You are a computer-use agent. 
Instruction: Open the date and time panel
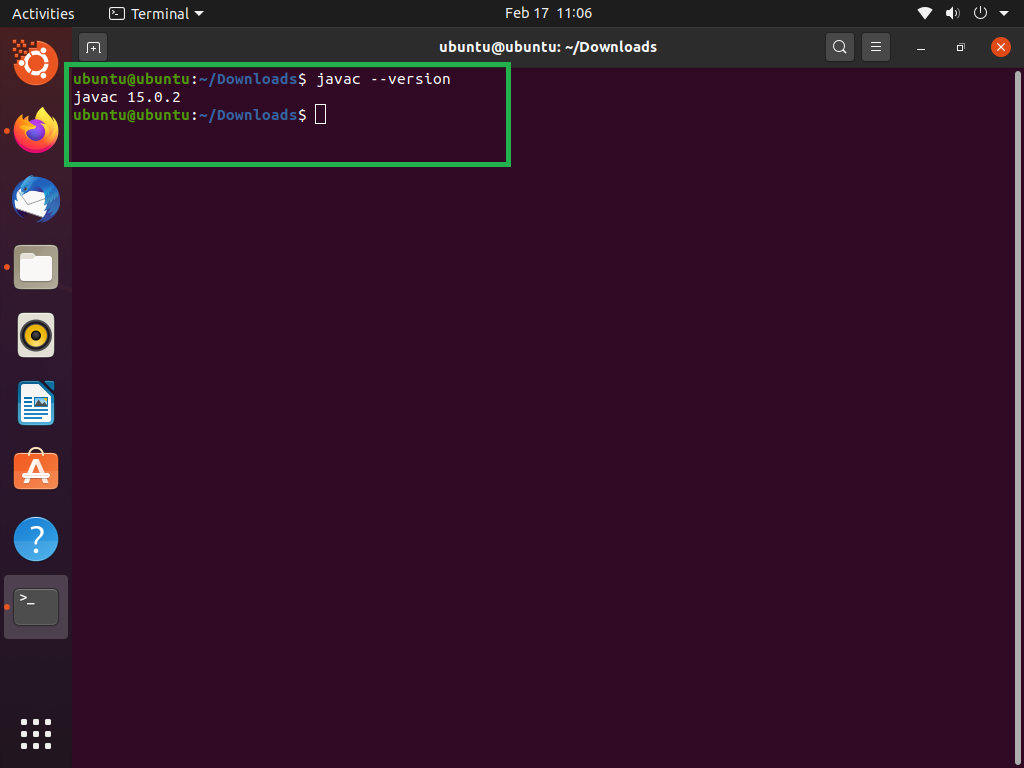click(x=549, y=13)
